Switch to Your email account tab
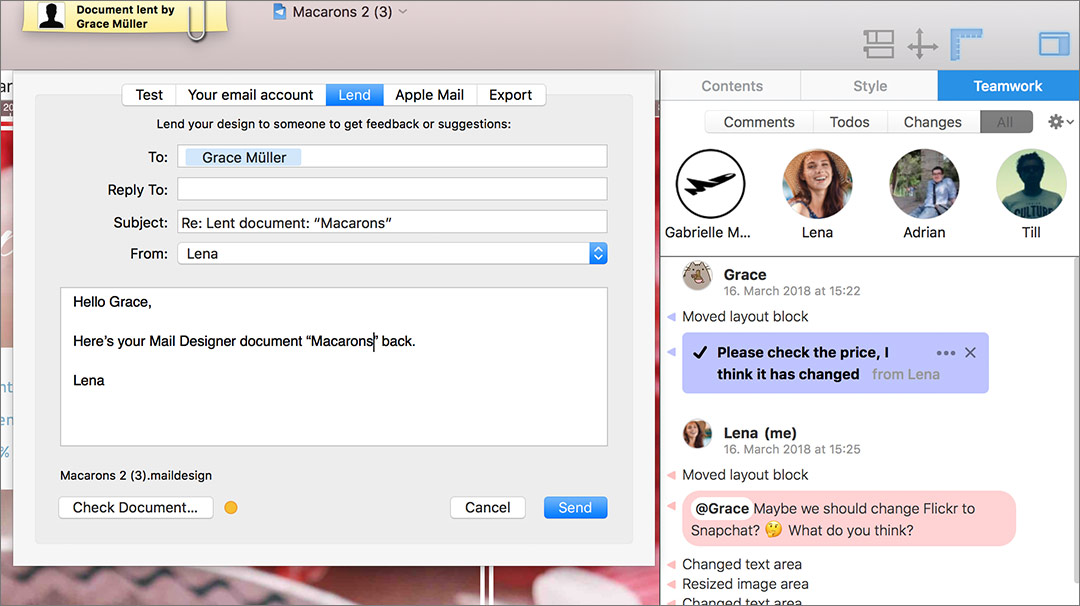The width and height of the screenshot is (1080, 606). click(x=251, y=95)
